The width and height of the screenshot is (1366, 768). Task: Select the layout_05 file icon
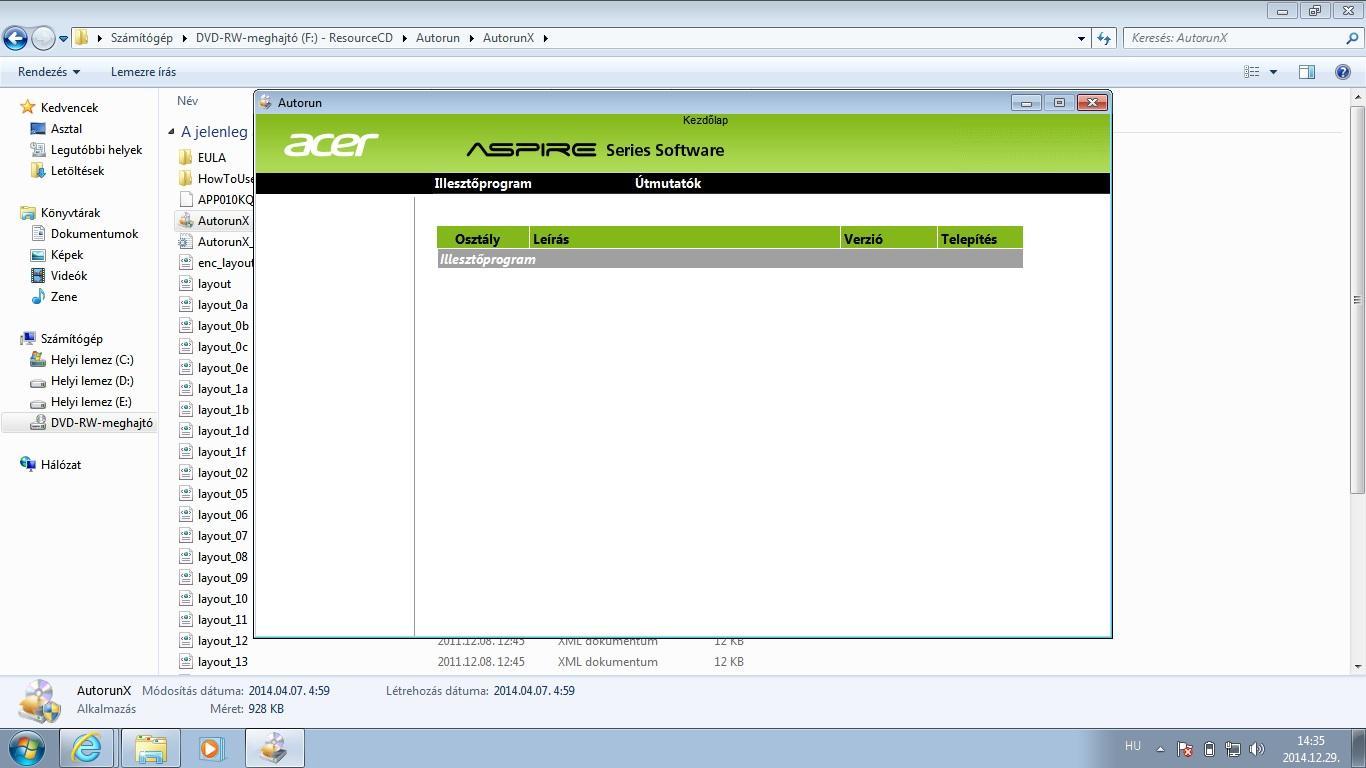(x=185, y=493)
